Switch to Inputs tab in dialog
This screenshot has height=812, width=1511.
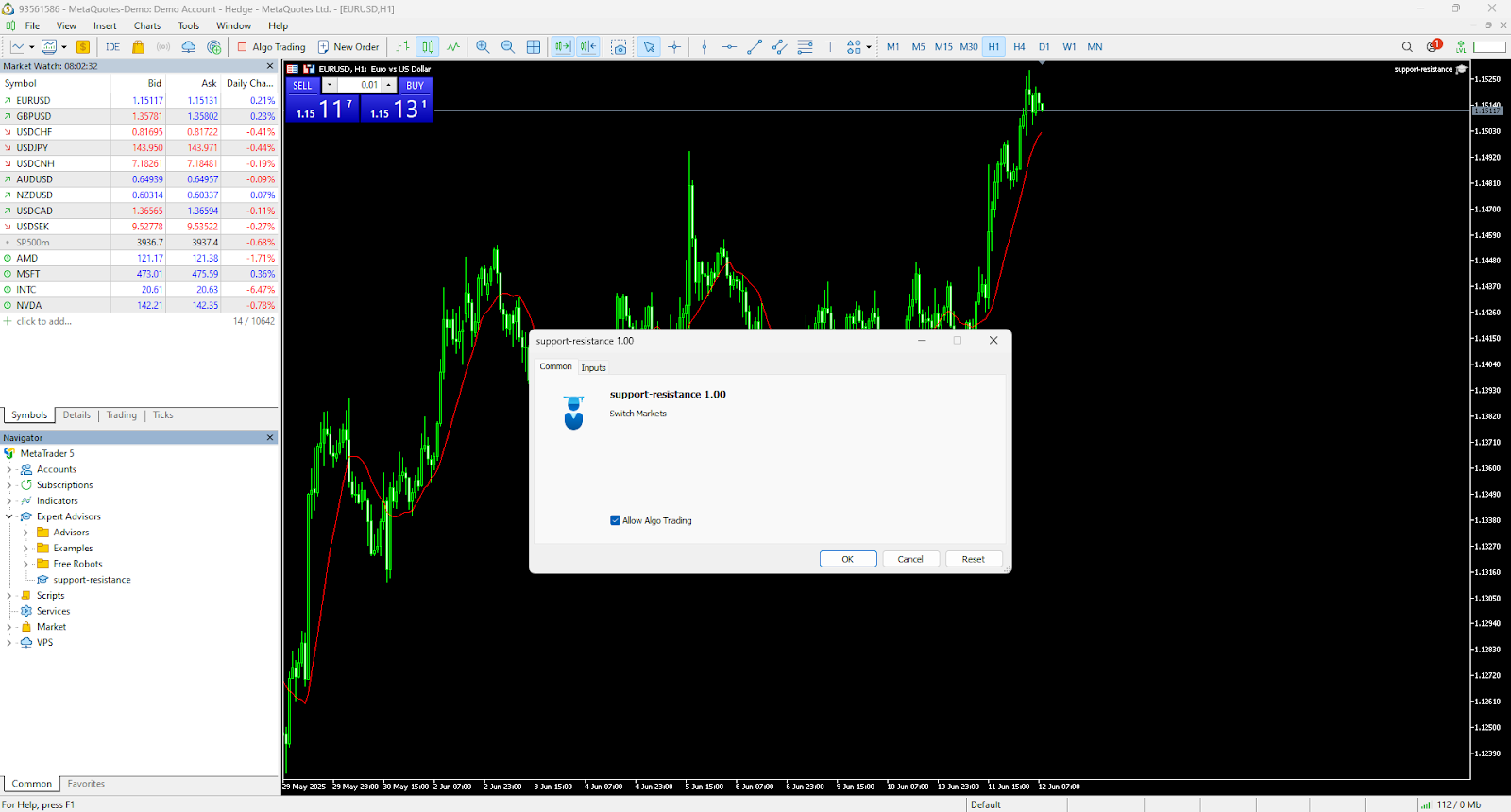[594, 368]
